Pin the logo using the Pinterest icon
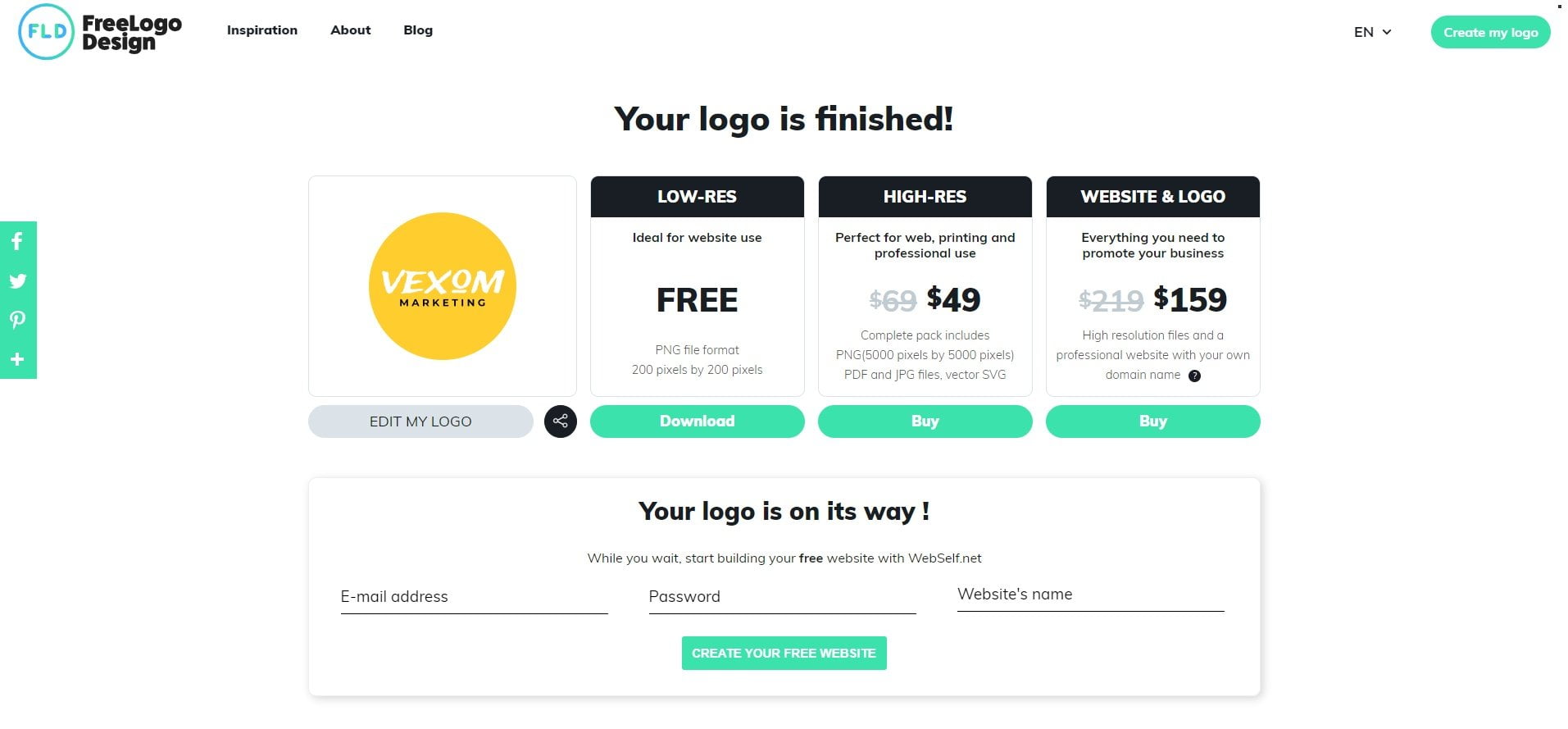Image resolution: width=1568 pixels, height=729 pixels. point(17,320)
